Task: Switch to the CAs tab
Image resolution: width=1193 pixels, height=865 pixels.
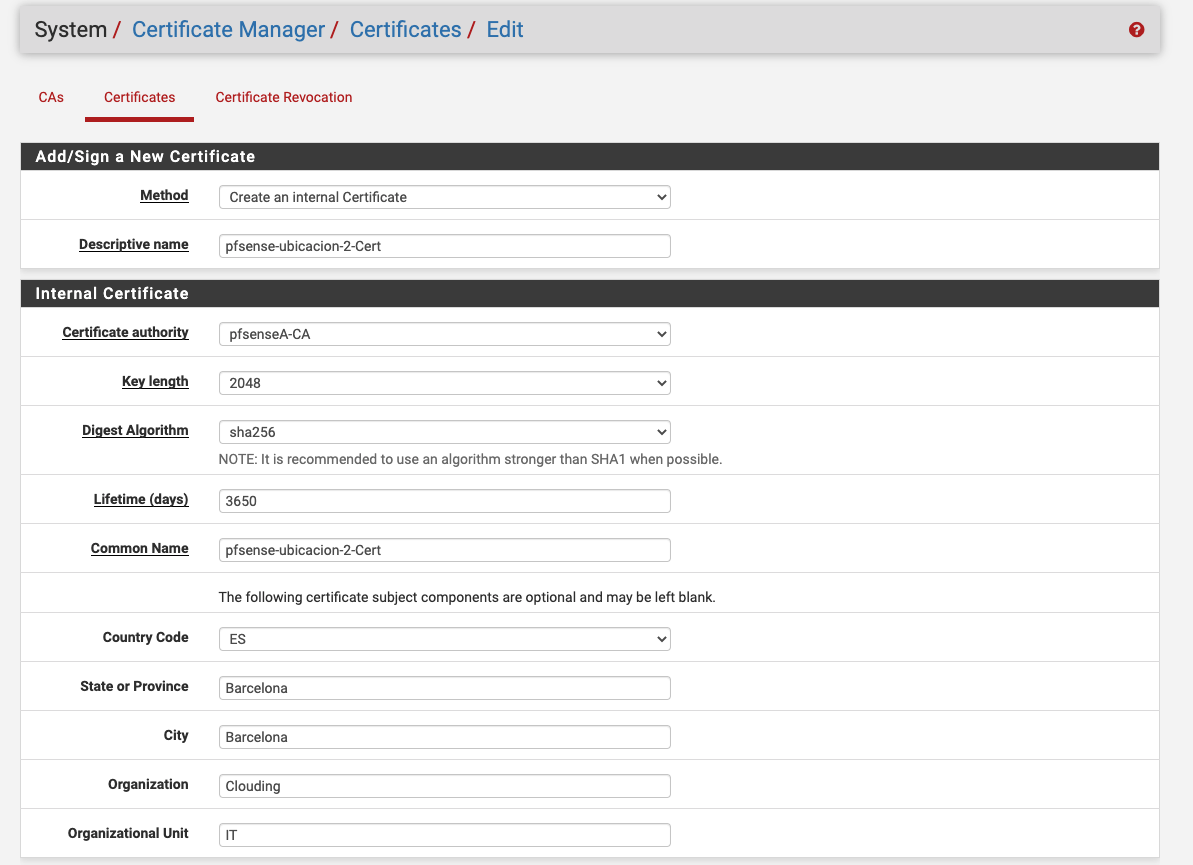Action: click(x=51, y=97)
